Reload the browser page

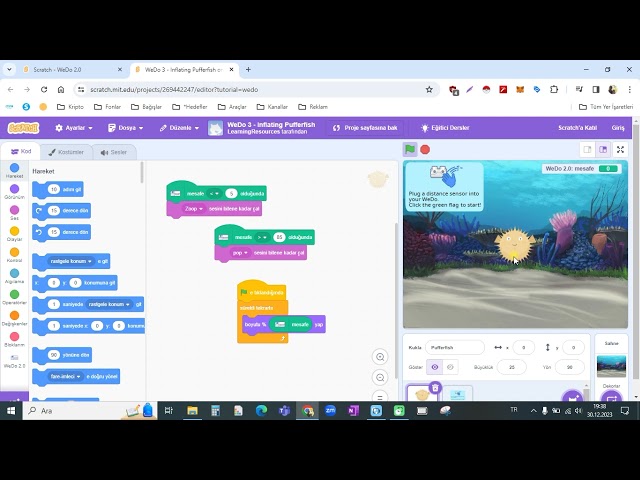tap(44, 89)
